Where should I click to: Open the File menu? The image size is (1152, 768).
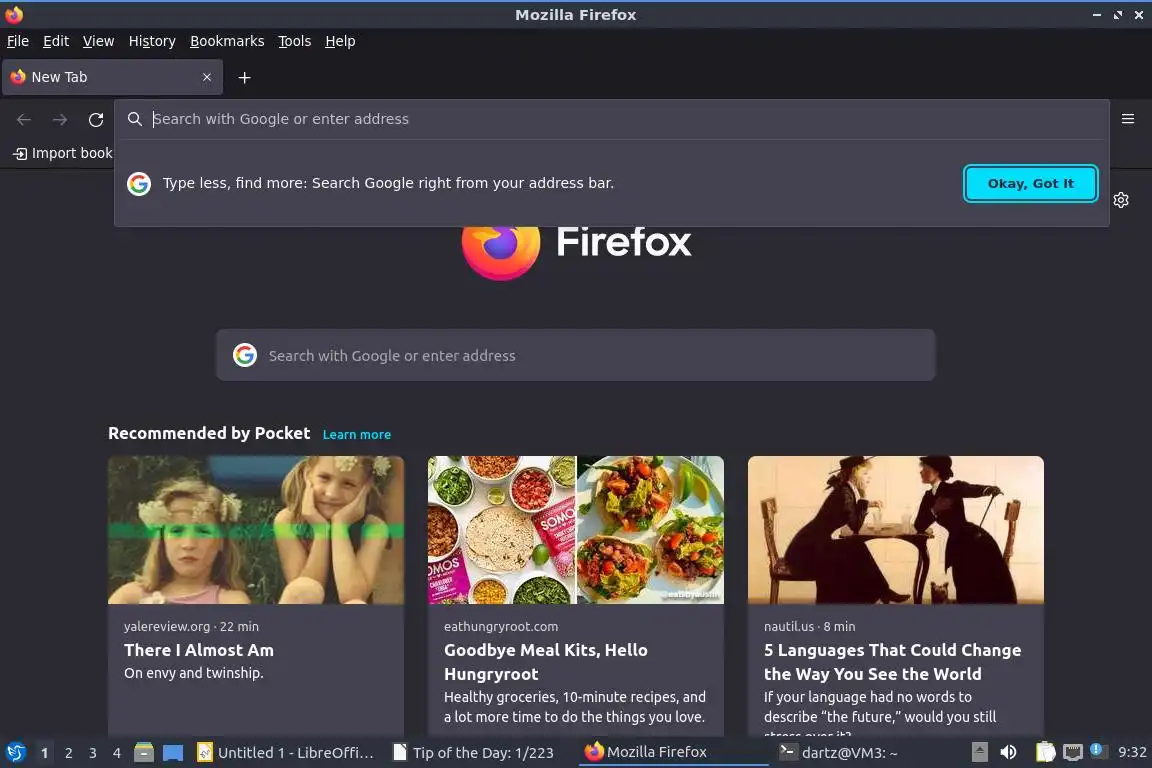[x=18, y=41]
